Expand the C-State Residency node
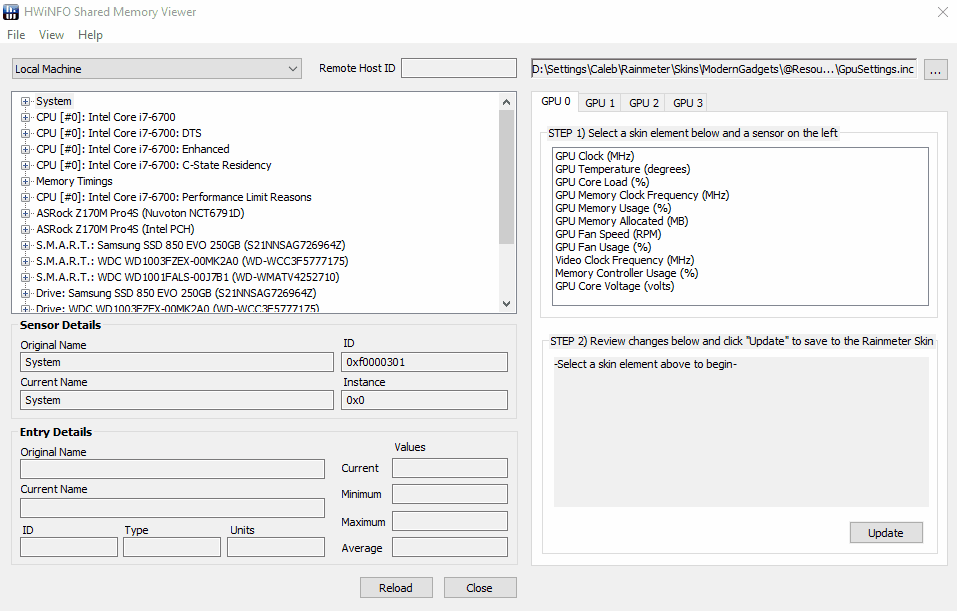Viewport: 957px width, 611px height. click(x=25, y=165)
